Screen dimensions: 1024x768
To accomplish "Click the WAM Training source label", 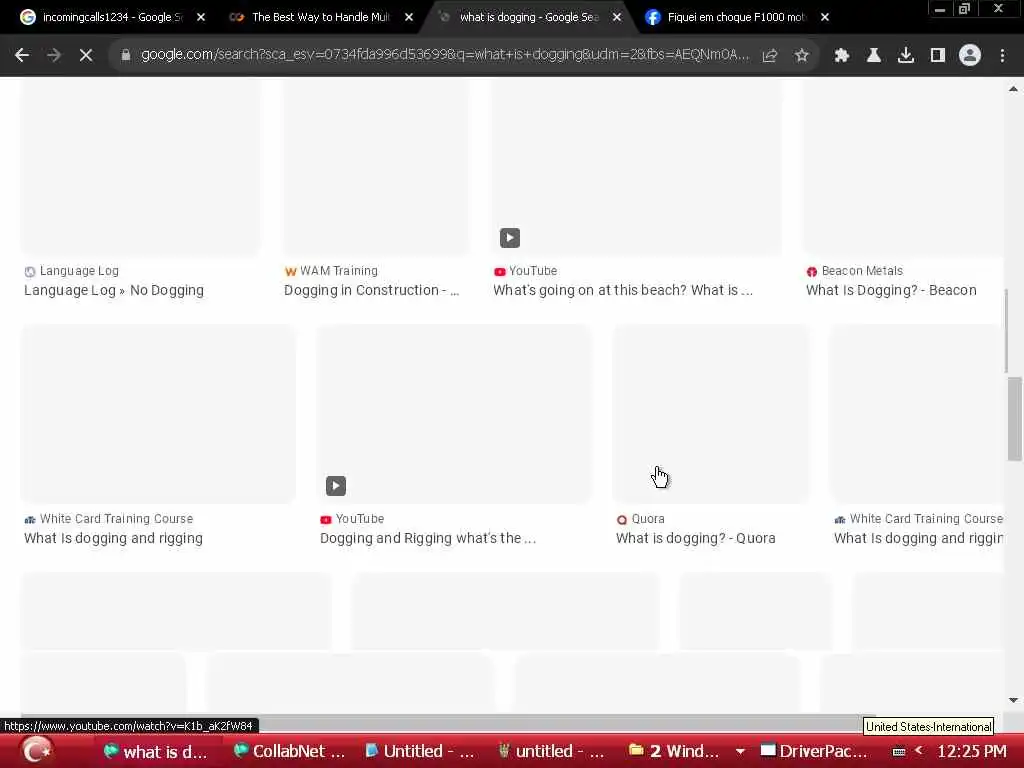I will 338,270.
